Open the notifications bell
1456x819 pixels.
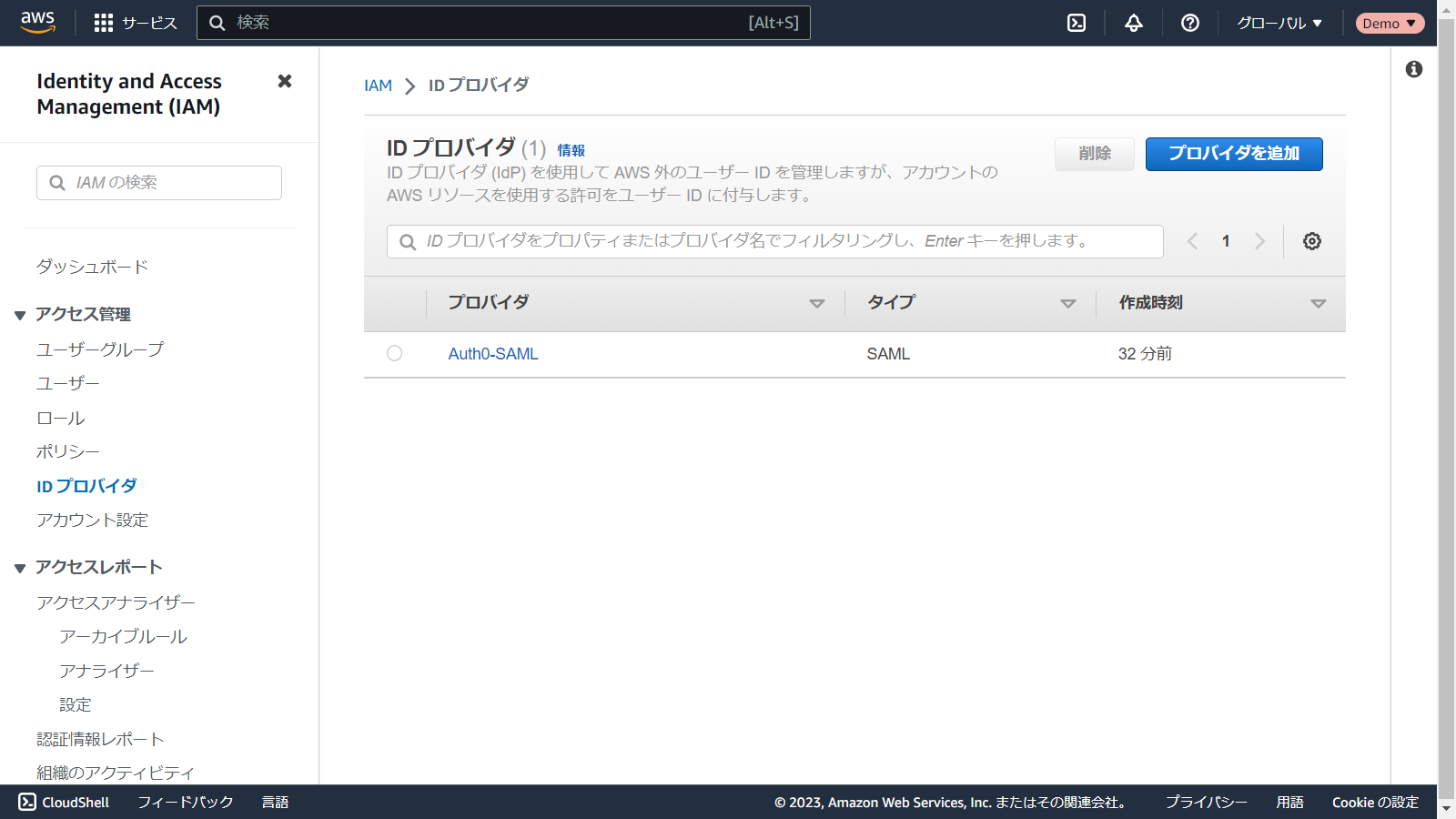pos(1133,23)
